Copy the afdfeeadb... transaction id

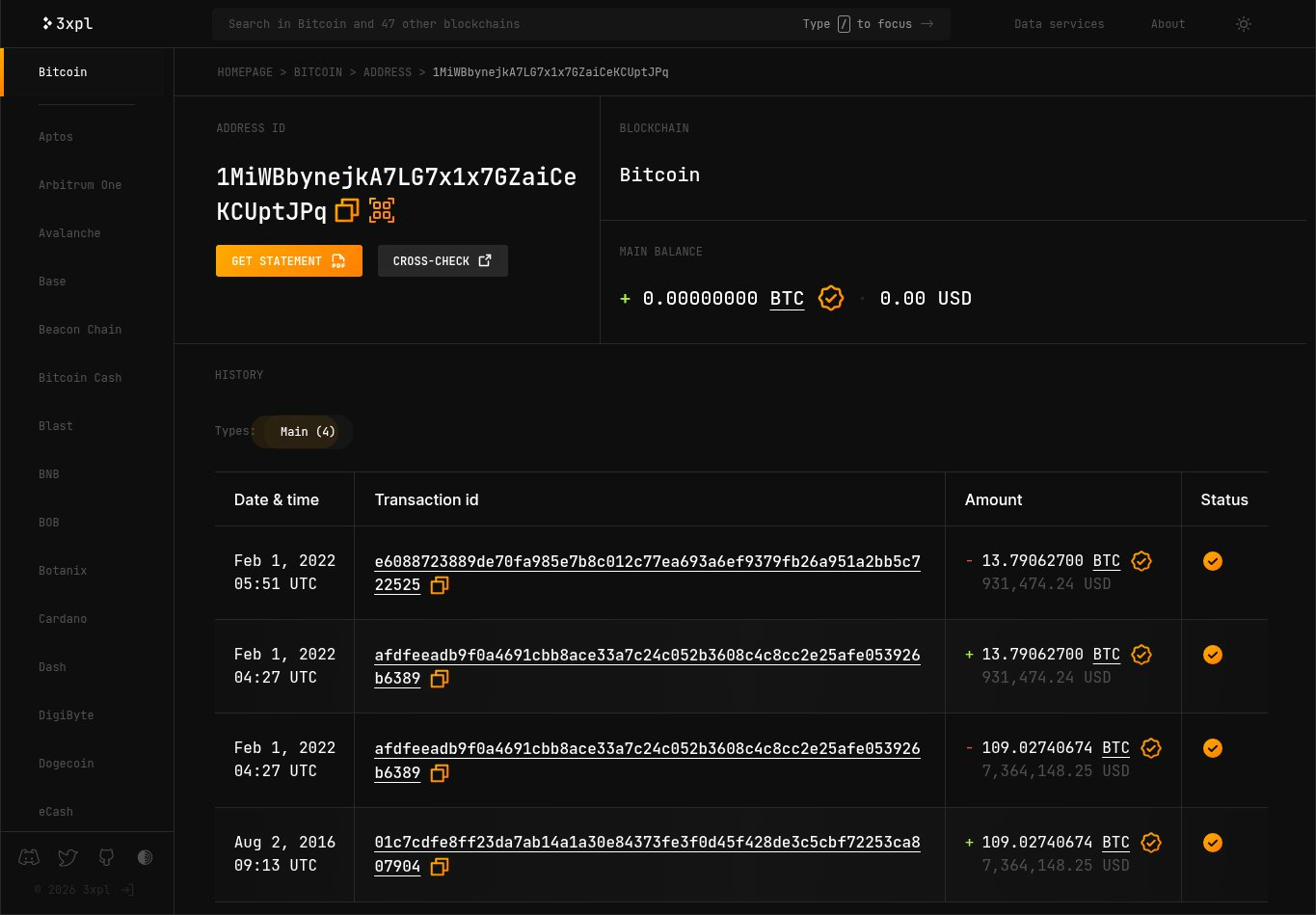[439, 680]
